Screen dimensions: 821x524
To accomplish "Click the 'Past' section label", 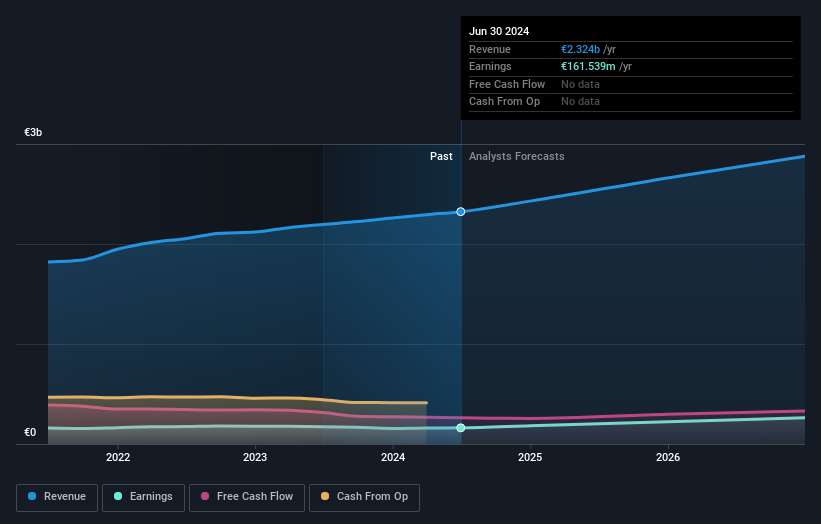I will click(x=441, y=157).
